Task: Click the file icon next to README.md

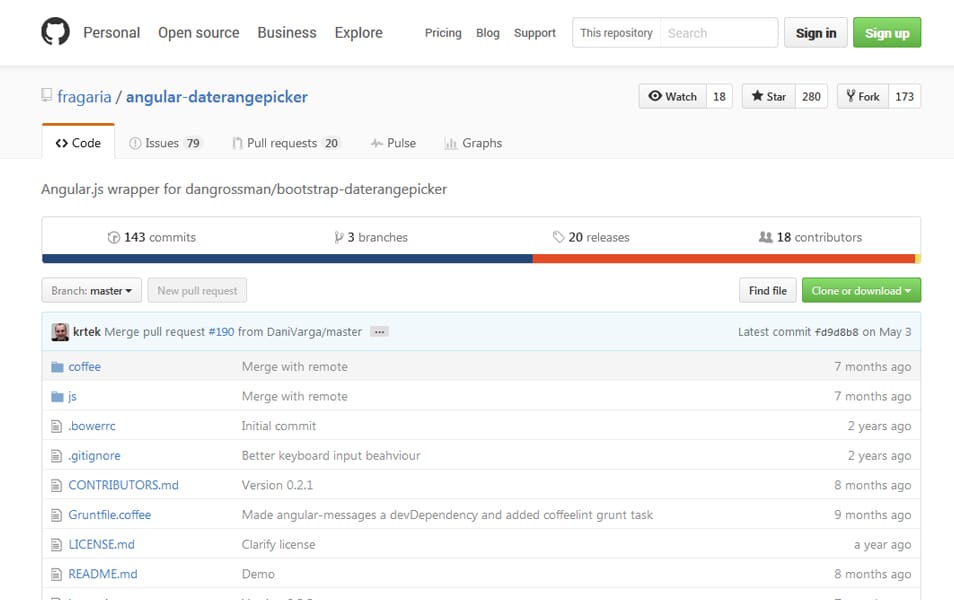Action: [57, 574]
